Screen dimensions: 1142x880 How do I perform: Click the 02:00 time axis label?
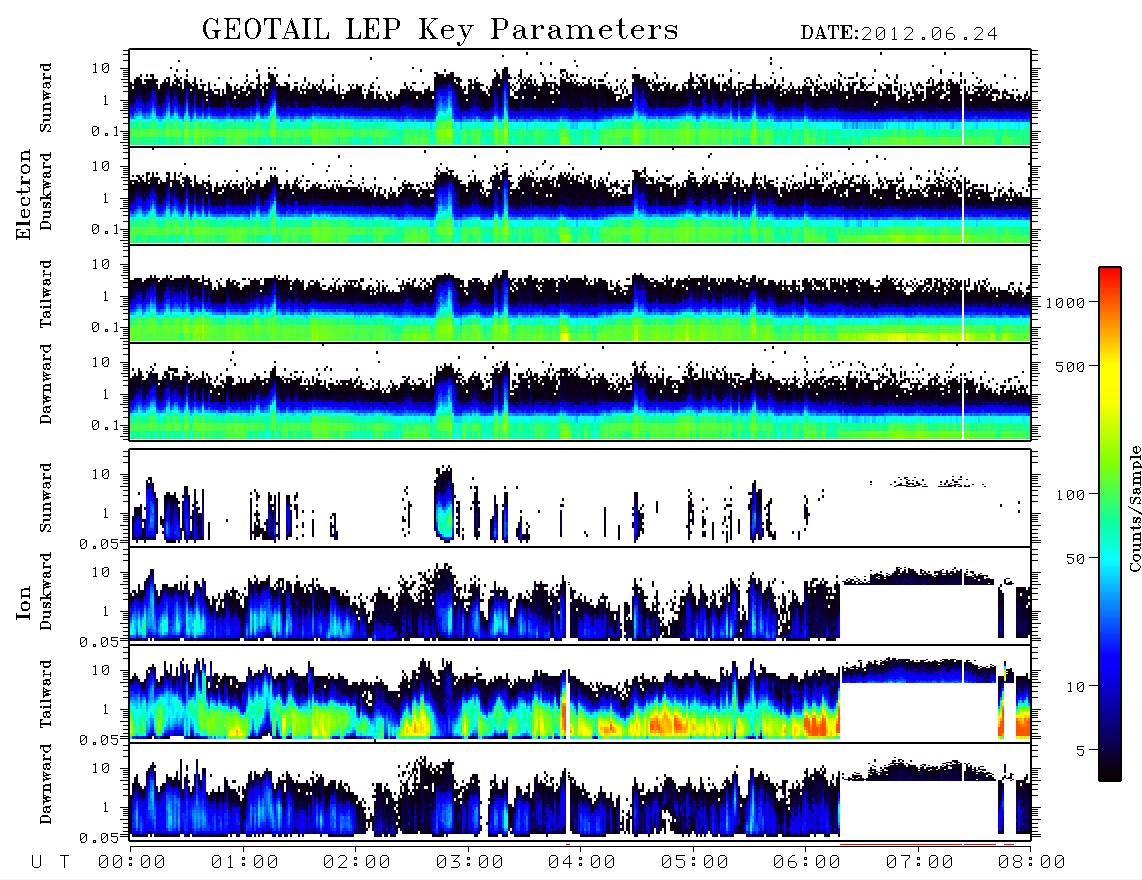pos(357,863)
